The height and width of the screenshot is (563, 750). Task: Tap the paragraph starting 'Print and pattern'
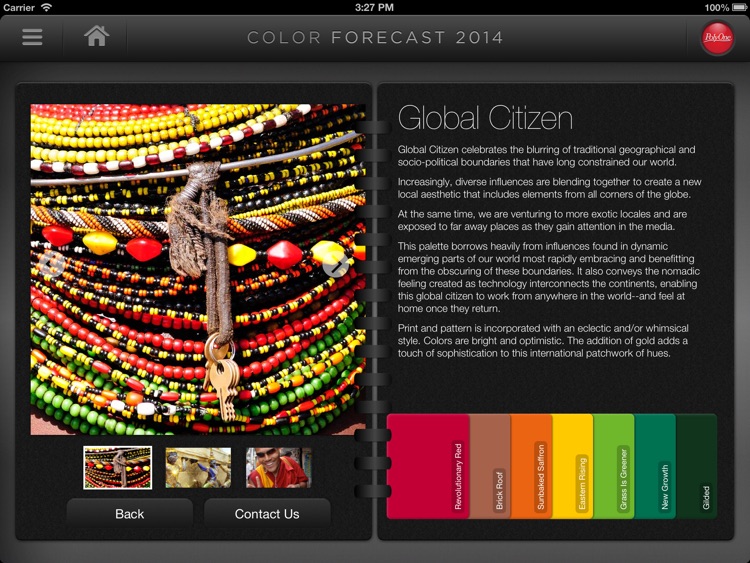(x=543, y=341)
